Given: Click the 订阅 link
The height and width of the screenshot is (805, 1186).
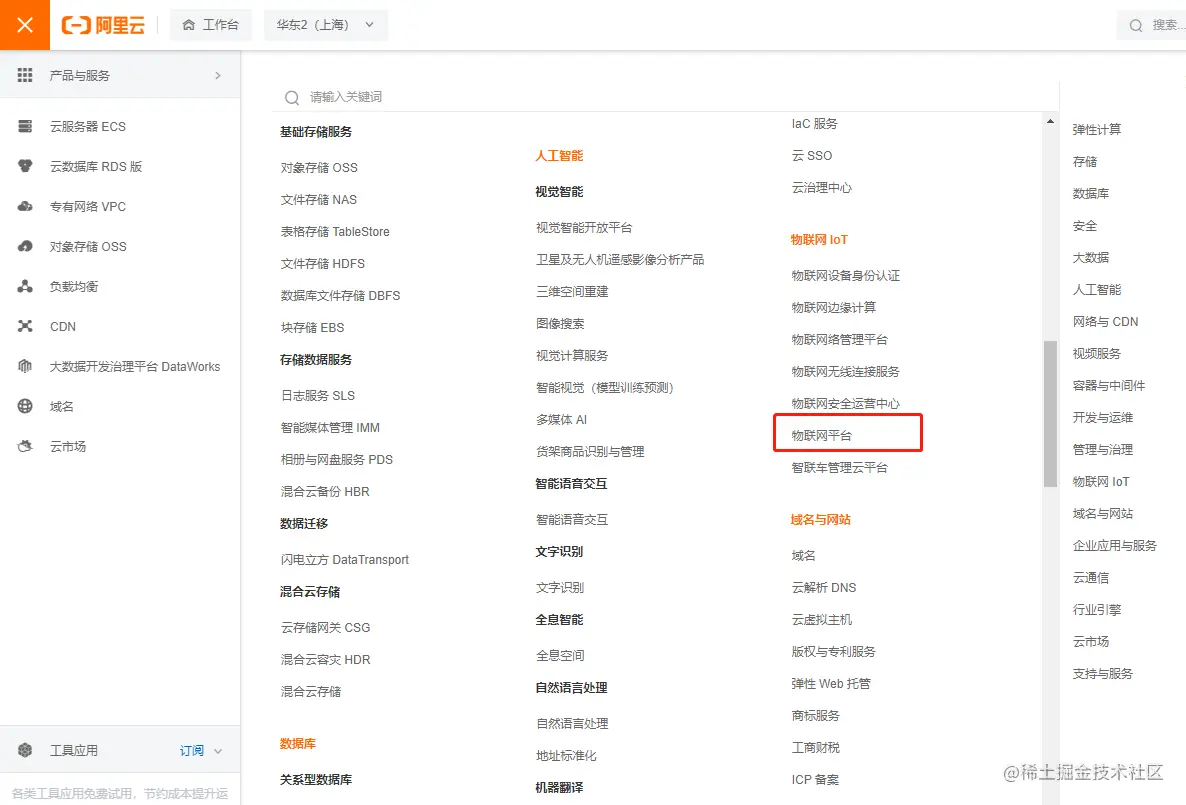Looking at the screenshot, I should pyautogui.click(x=191, y=751).
